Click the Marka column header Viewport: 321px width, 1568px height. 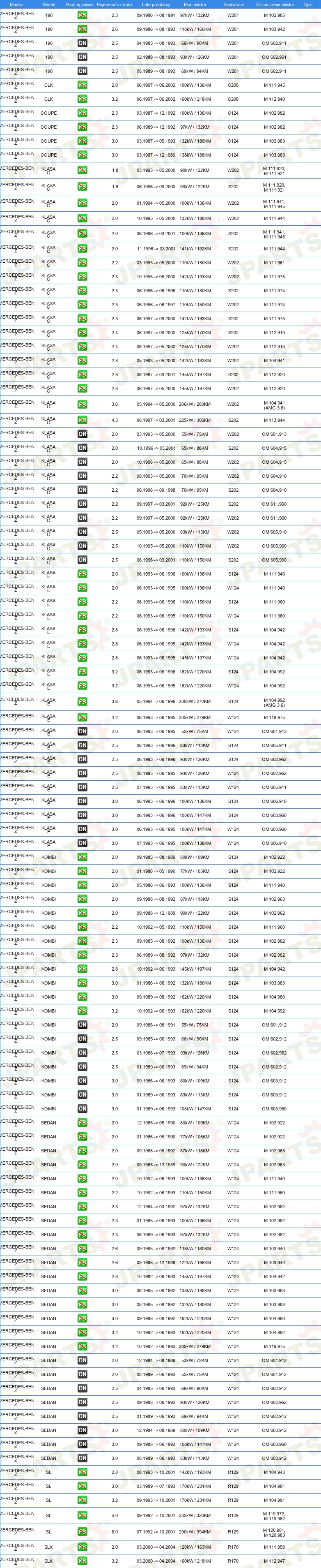click(16, 4)
